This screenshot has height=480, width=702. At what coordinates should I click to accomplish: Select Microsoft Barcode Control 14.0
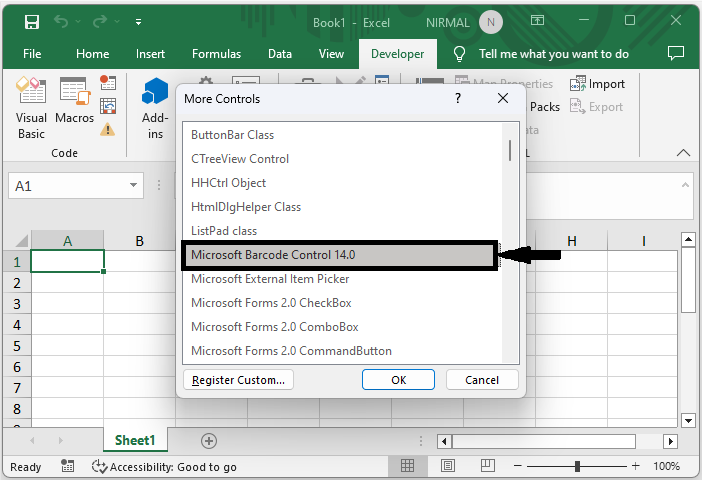pos(340,255)
